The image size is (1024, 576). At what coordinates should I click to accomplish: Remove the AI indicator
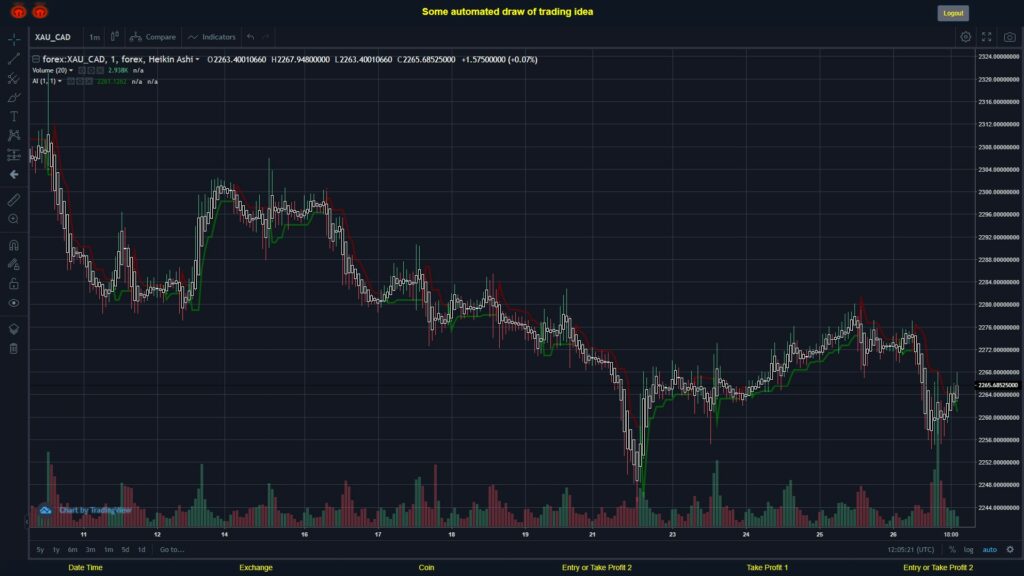point(89,82)
